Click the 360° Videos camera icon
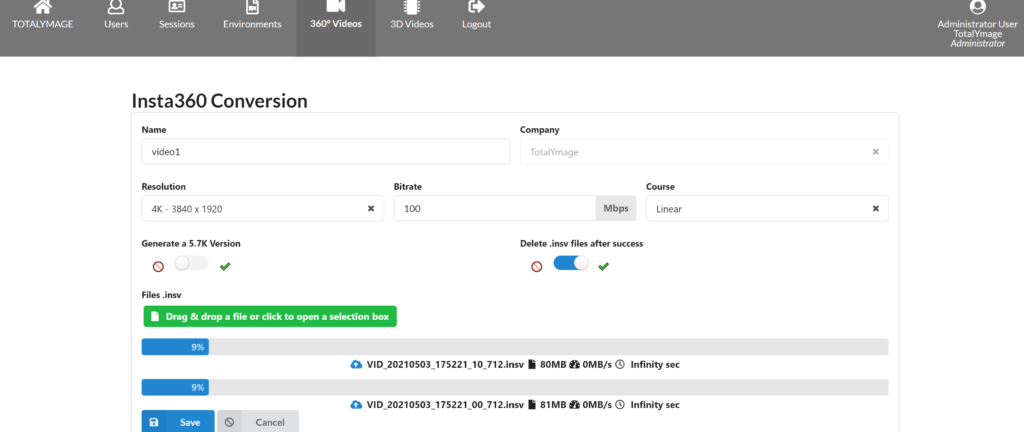 click(x=336, y=7)
